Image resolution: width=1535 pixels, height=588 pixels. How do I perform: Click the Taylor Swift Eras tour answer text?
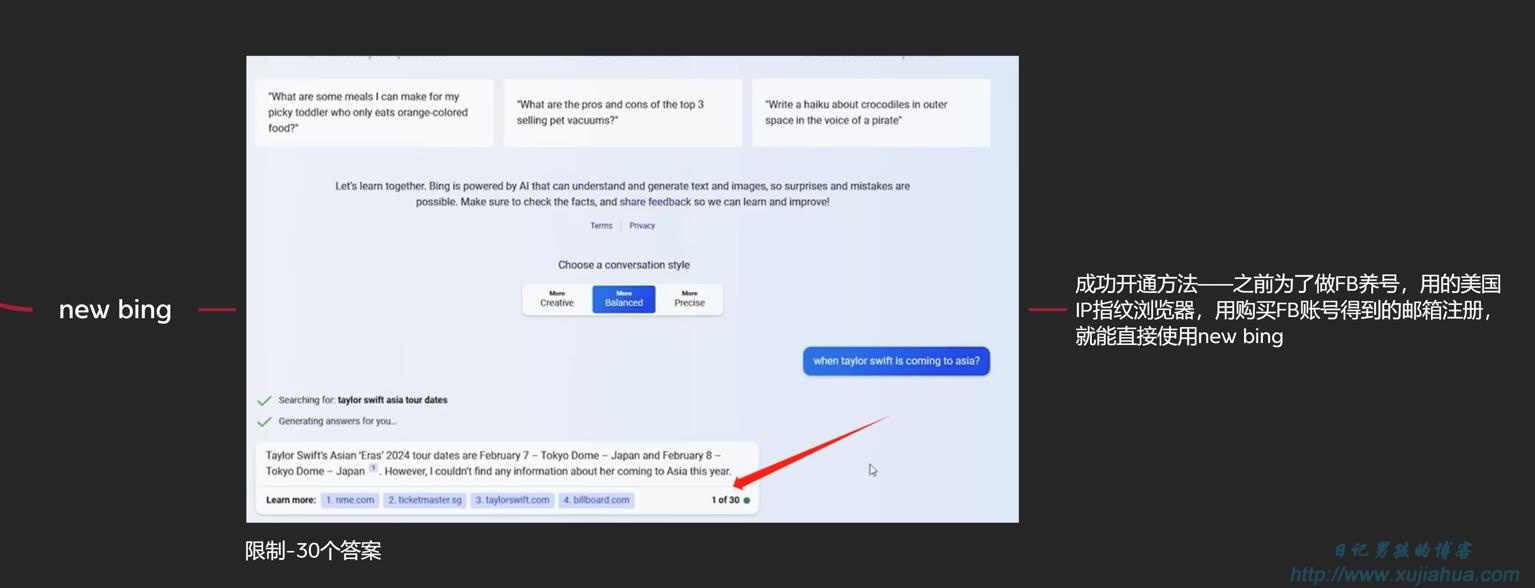point(498,463)
